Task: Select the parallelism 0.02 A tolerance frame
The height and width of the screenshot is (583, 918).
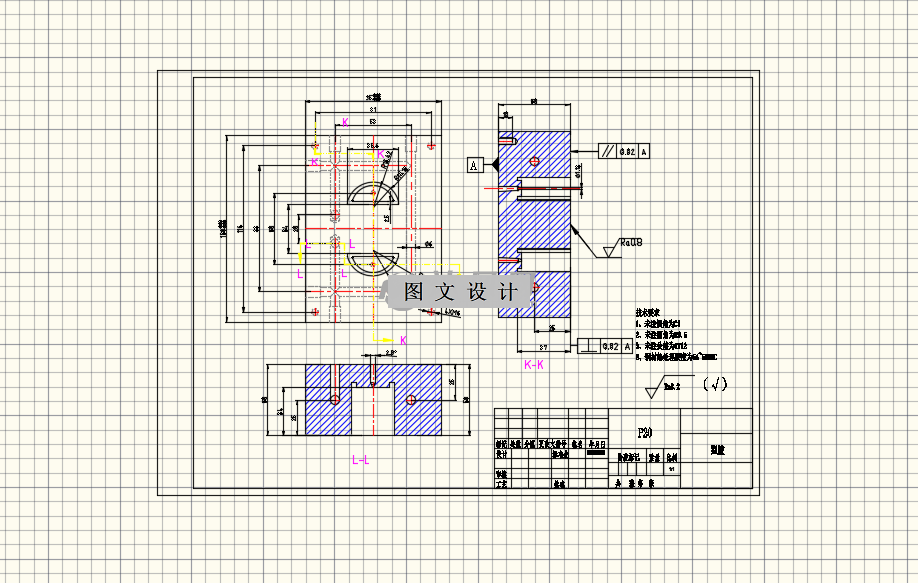Action: [624, 152]
